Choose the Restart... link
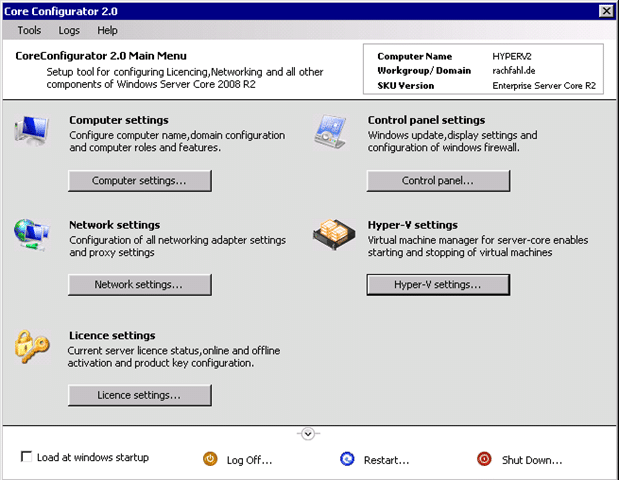 (386, 460)
